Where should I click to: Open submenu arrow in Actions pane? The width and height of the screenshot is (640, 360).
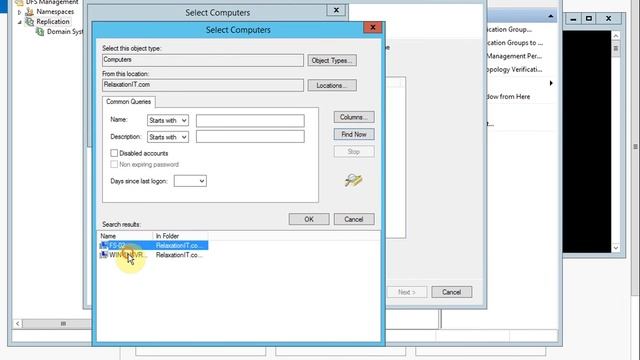coord(551,83)
